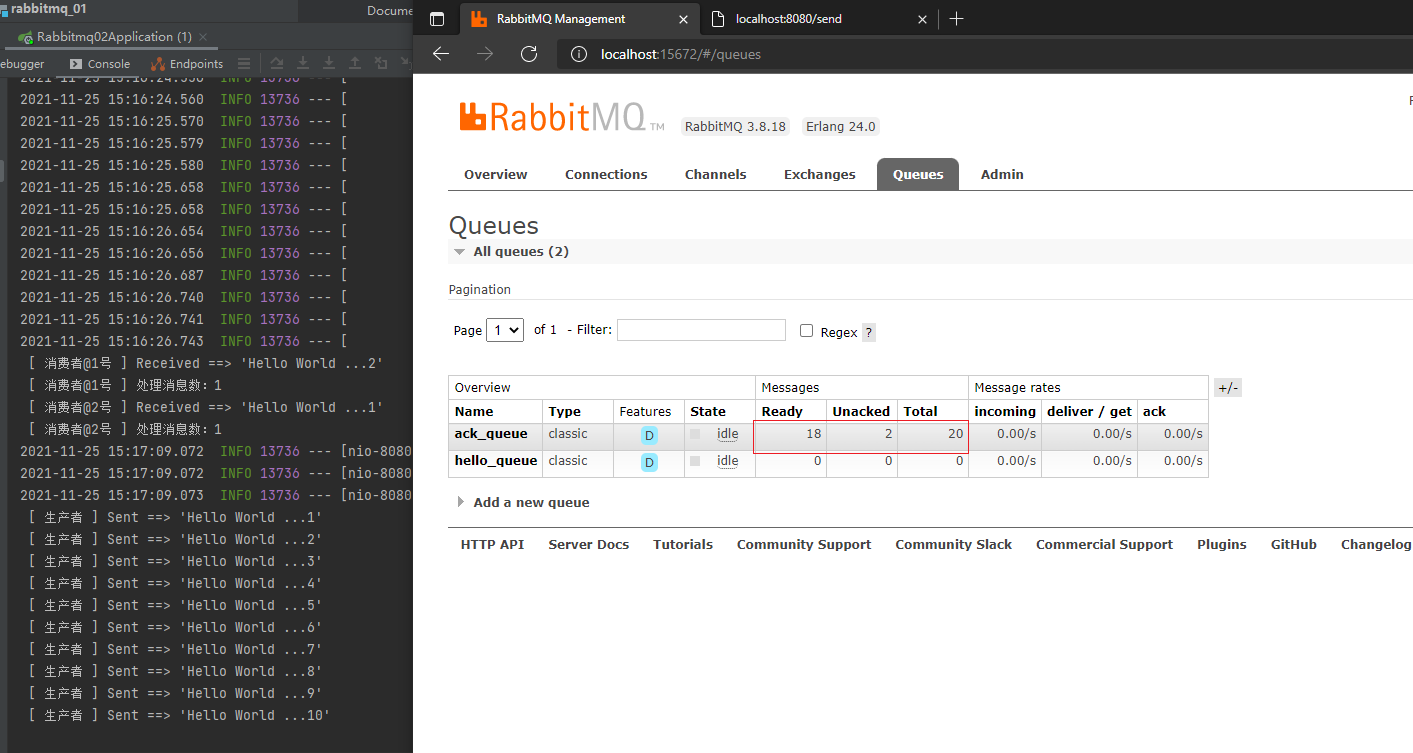Click the show execution point icon in IDE
This screenshot has width=1413, height=753.
[244, 63]
